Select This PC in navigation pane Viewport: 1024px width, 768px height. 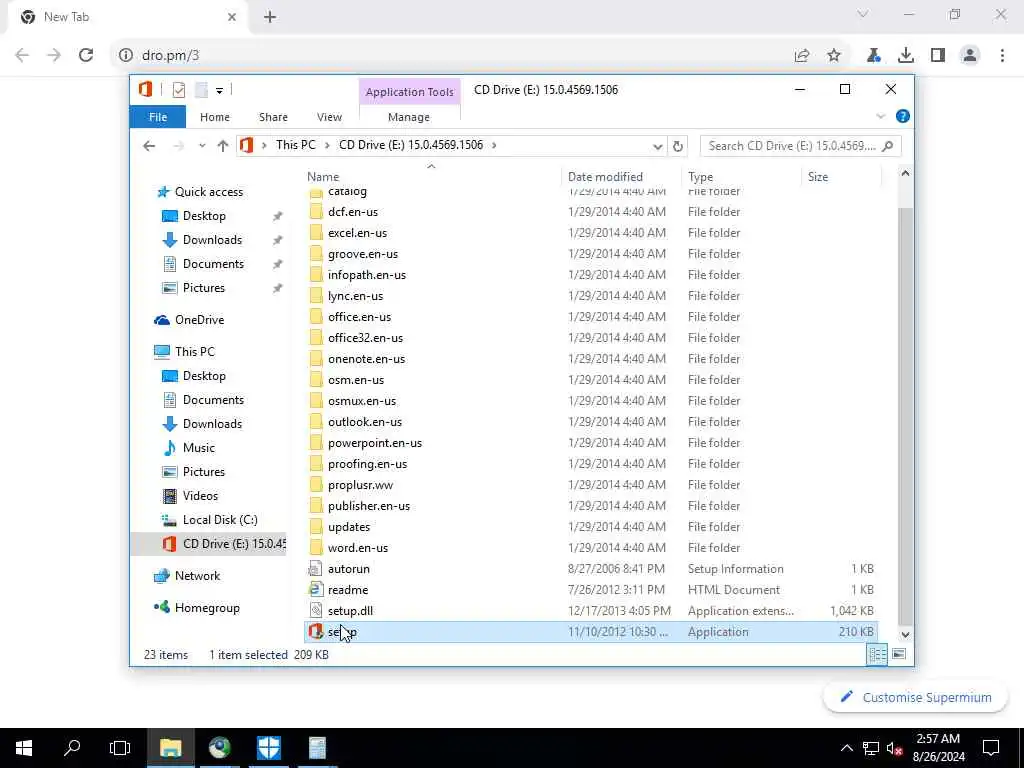coord(195,351)
